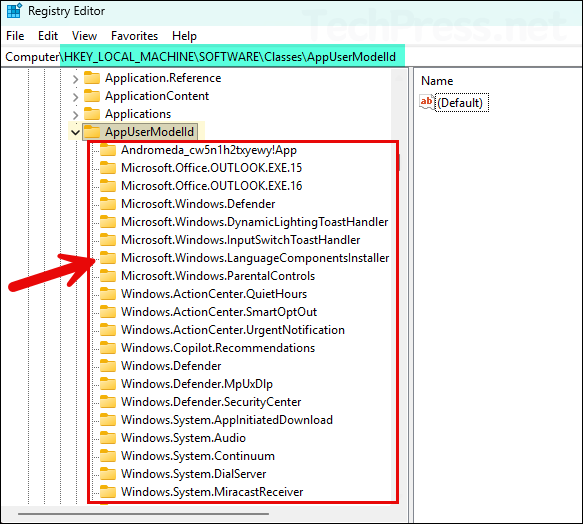Click the Name column header
Image resolution: width=583 pixels, height=524 pixels.
pyautogui.click(x=437, y=81)
